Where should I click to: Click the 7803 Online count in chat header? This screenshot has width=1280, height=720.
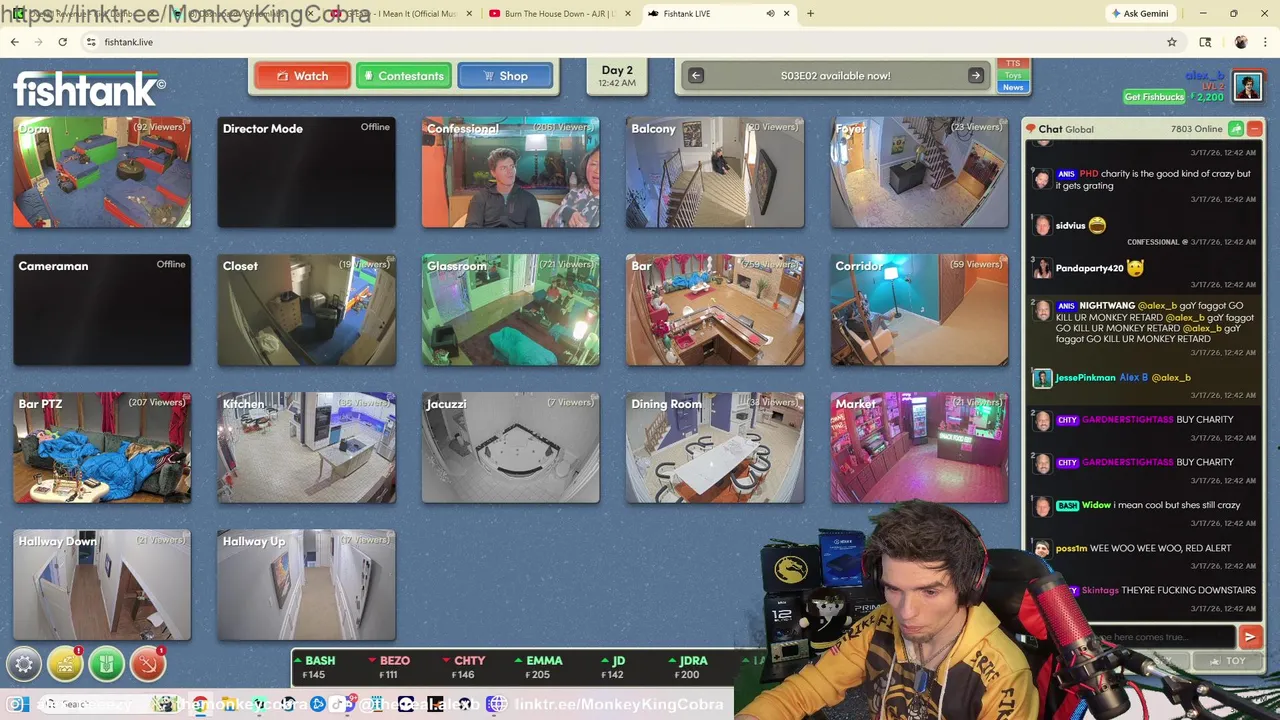tap(1197, 129)
